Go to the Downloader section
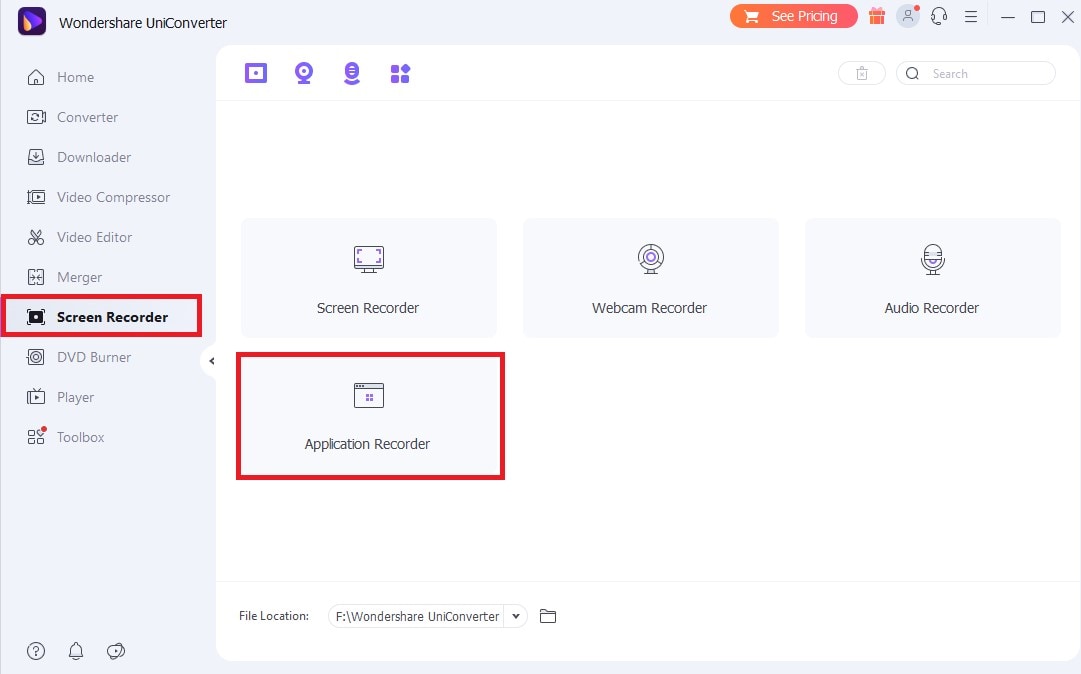1081x674 pixels. tap(79, 157)
